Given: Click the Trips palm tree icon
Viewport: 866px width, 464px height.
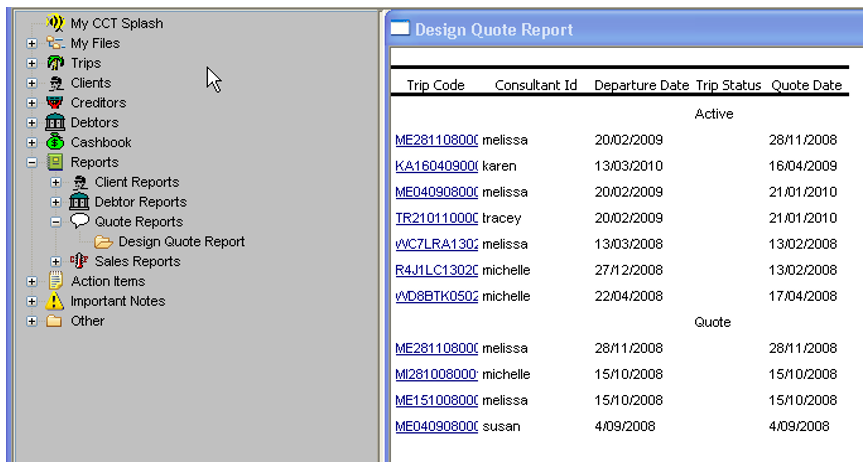Looking at the screenshot, I should (x=55, y=62).
